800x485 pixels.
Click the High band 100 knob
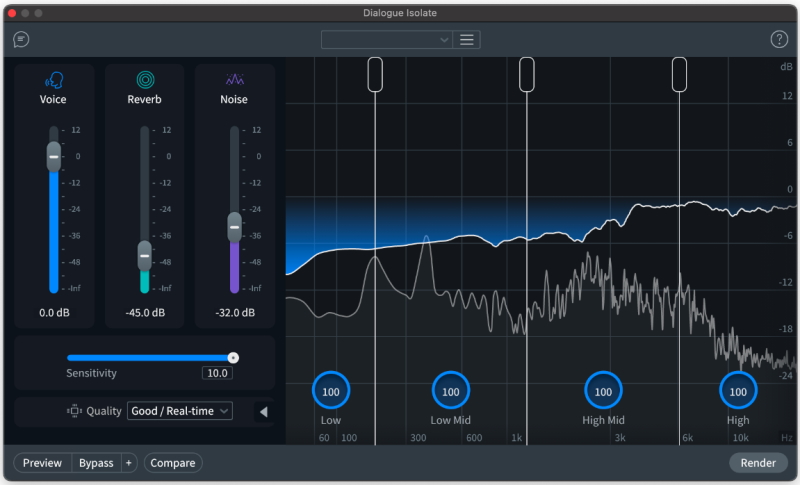738,391
